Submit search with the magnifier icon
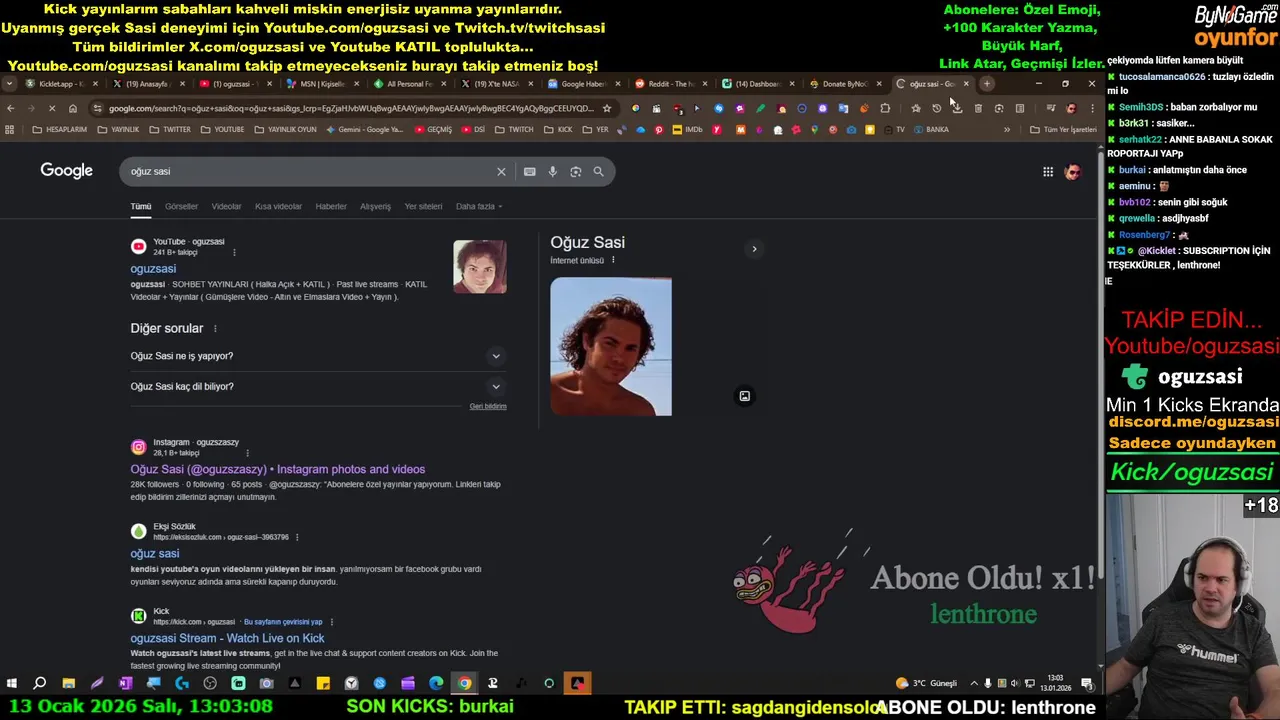1280x720 pixels. click(x=598, y=171)
